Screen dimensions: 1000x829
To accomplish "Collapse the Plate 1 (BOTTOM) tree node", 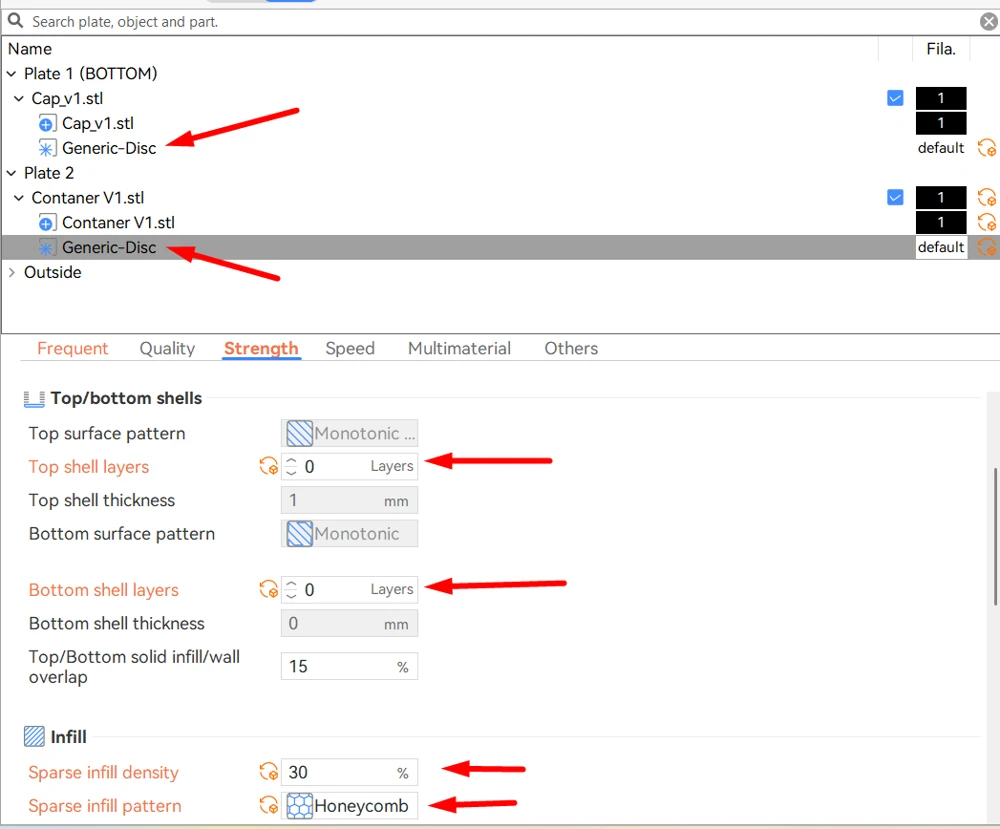I will coord(11,74).
